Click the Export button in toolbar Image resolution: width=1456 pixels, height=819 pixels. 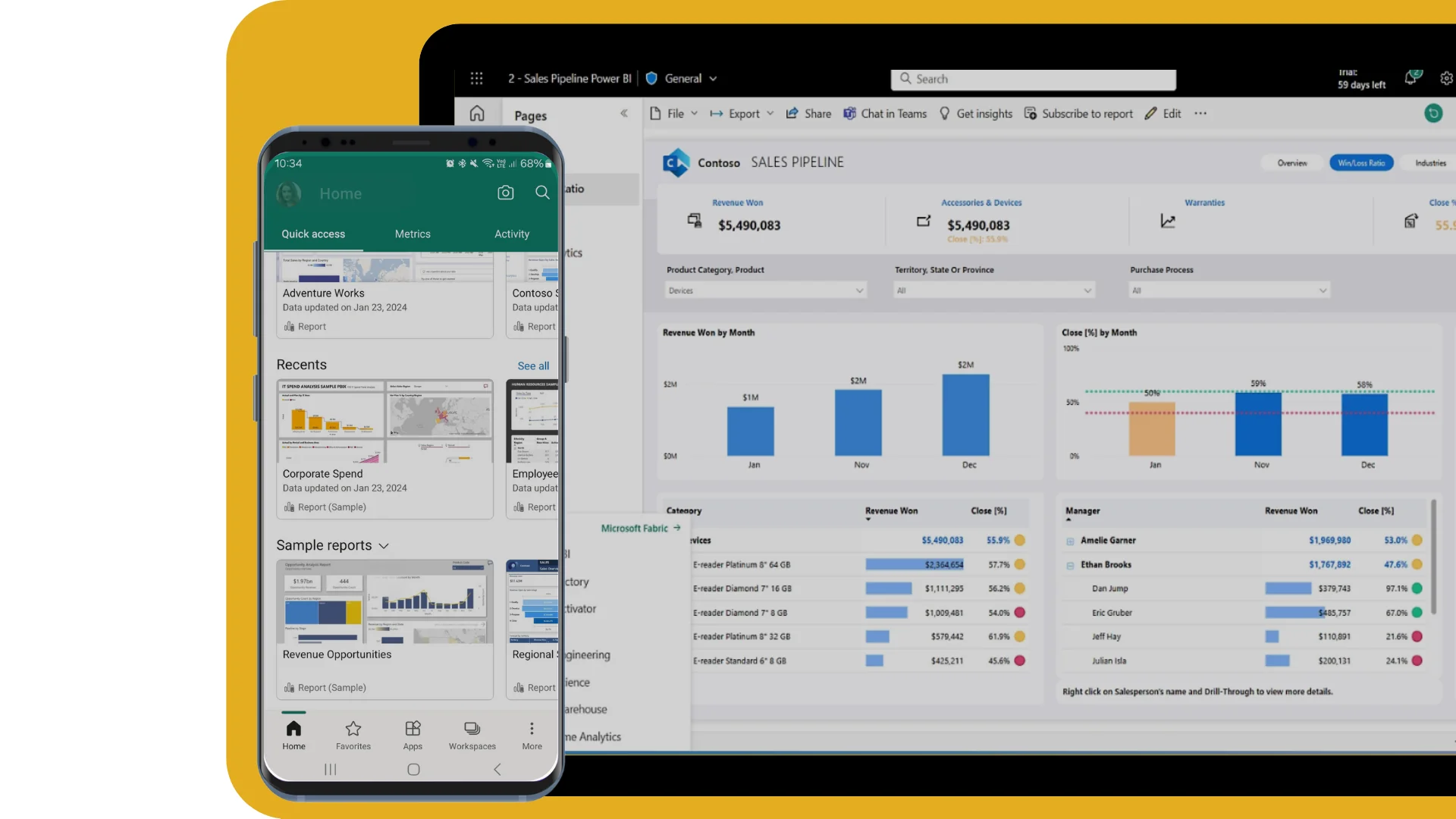point(744,113)
